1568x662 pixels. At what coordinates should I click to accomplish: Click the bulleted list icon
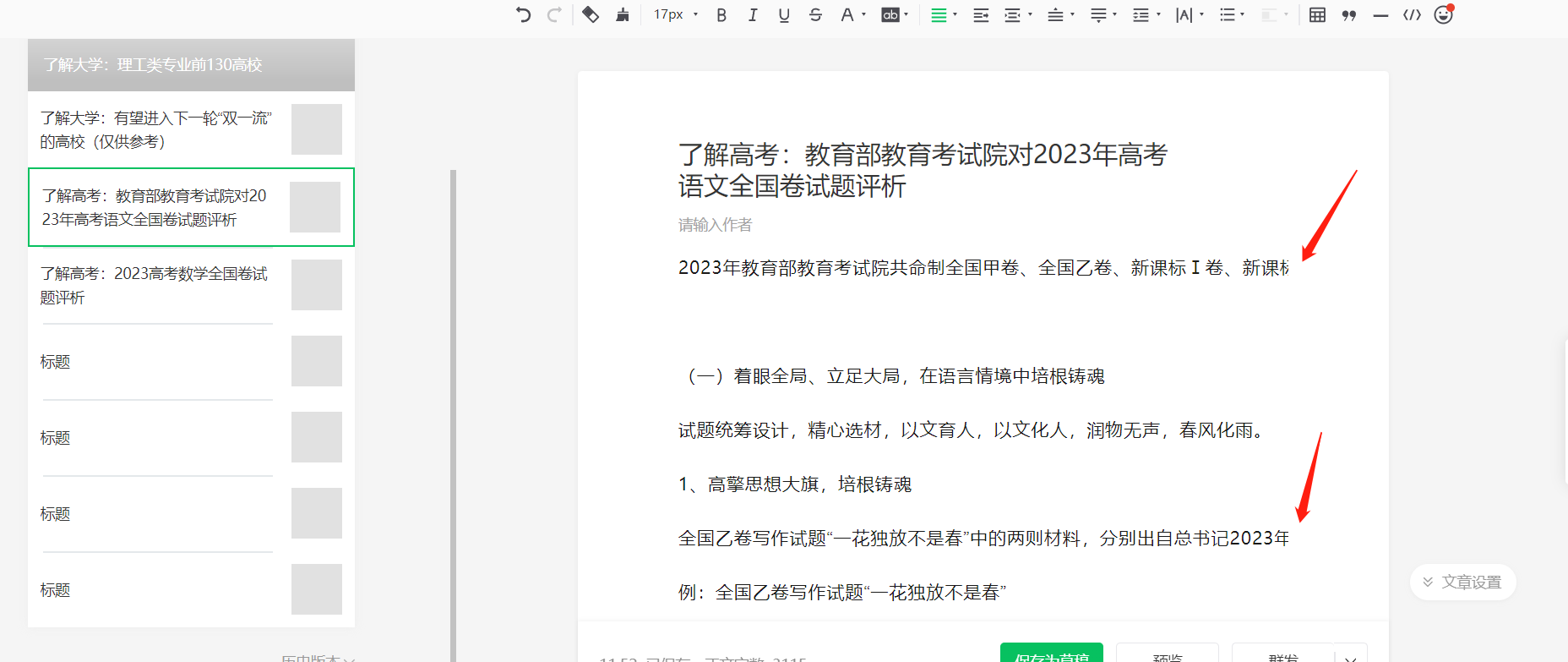coord(1228,15)
